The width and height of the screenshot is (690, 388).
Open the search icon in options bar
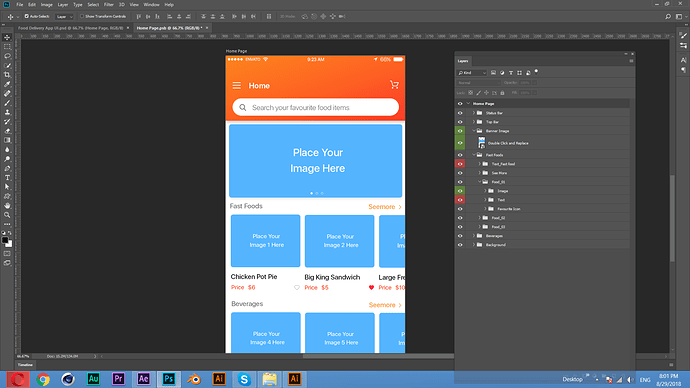tap(668, 17)
